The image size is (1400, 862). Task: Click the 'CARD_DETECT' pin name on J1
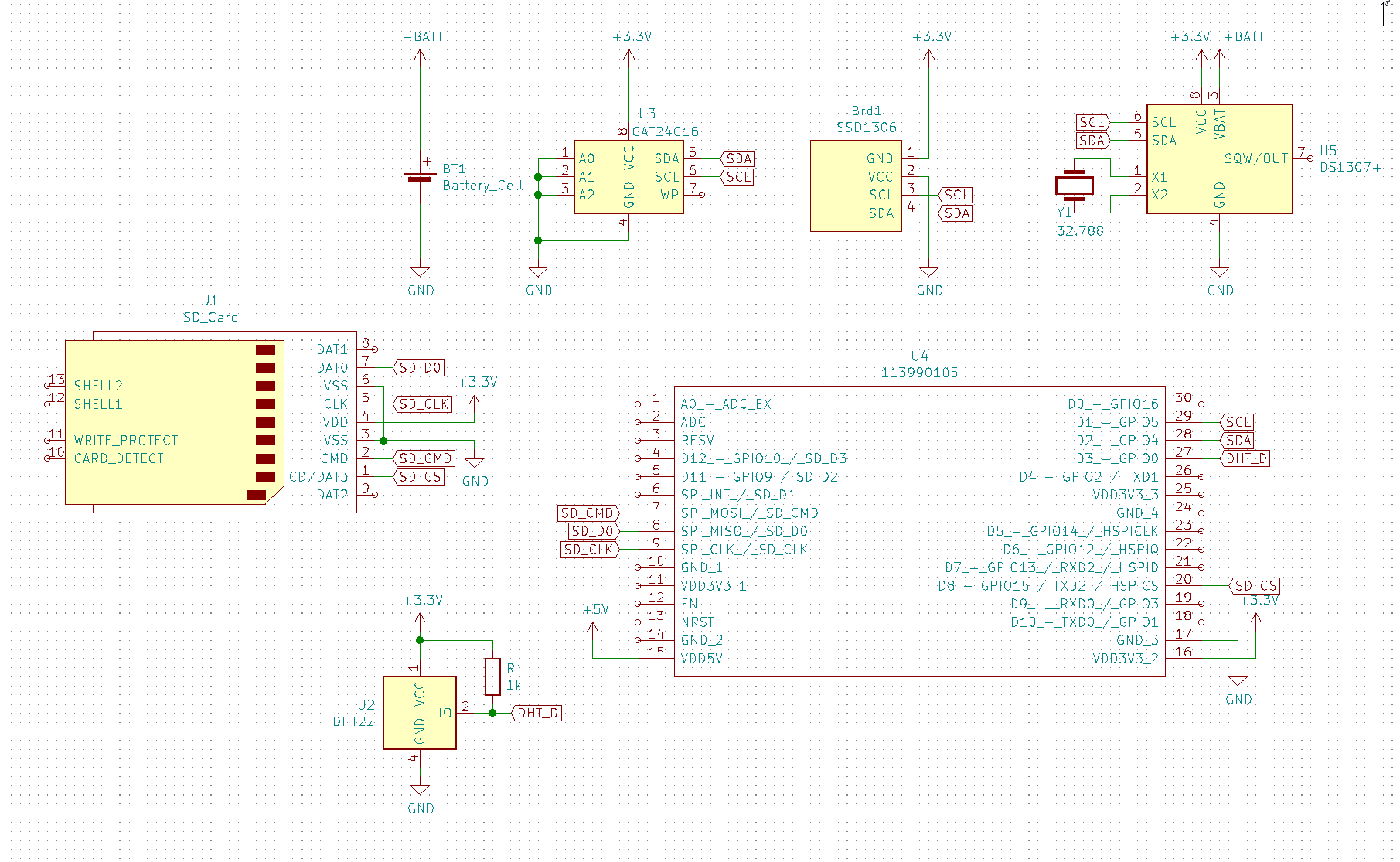tap(119, 458)
